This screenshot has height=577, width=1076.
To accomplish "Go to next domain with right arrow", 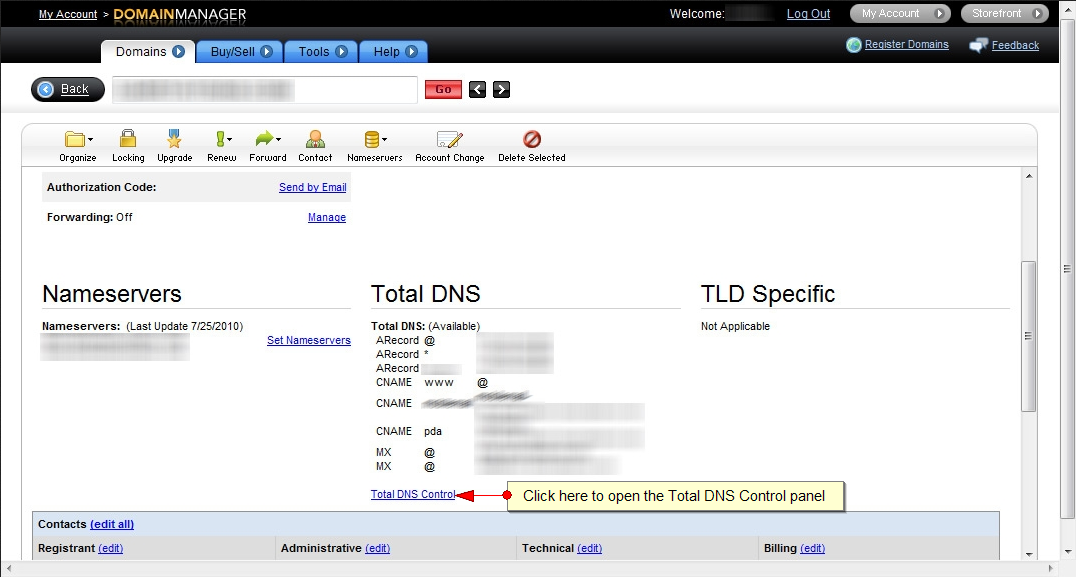I will tap(502, 89).
